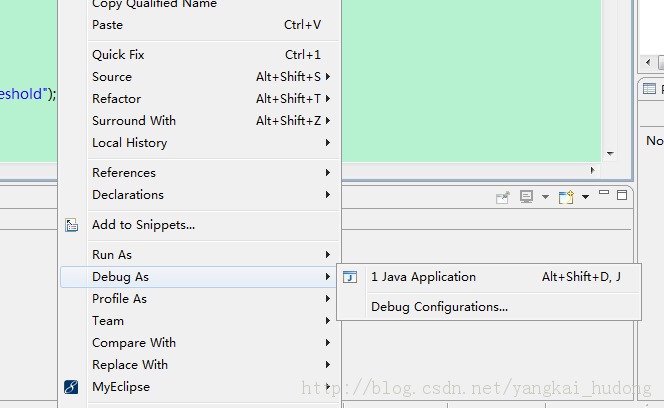This screenshot has width=664, height=408.
Task: Click the Display Selected Console monitor icon
Action: 526,197
